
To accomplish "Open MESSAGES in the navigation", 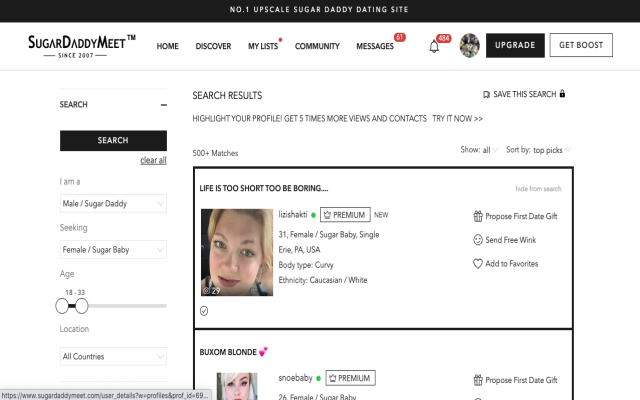I will tap(375, 46).
